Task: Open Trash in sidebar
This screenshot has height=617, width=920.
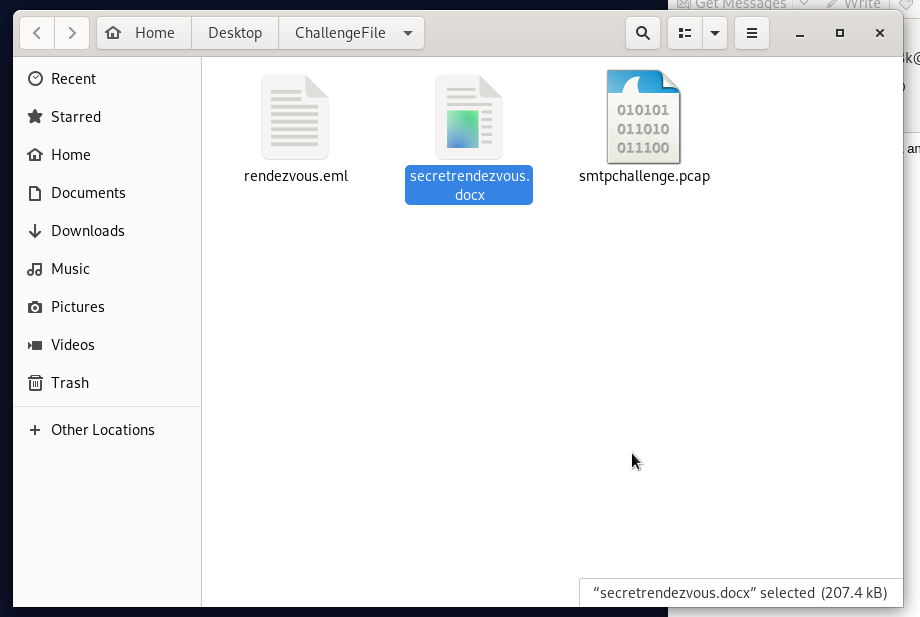Action: [70, 383]
